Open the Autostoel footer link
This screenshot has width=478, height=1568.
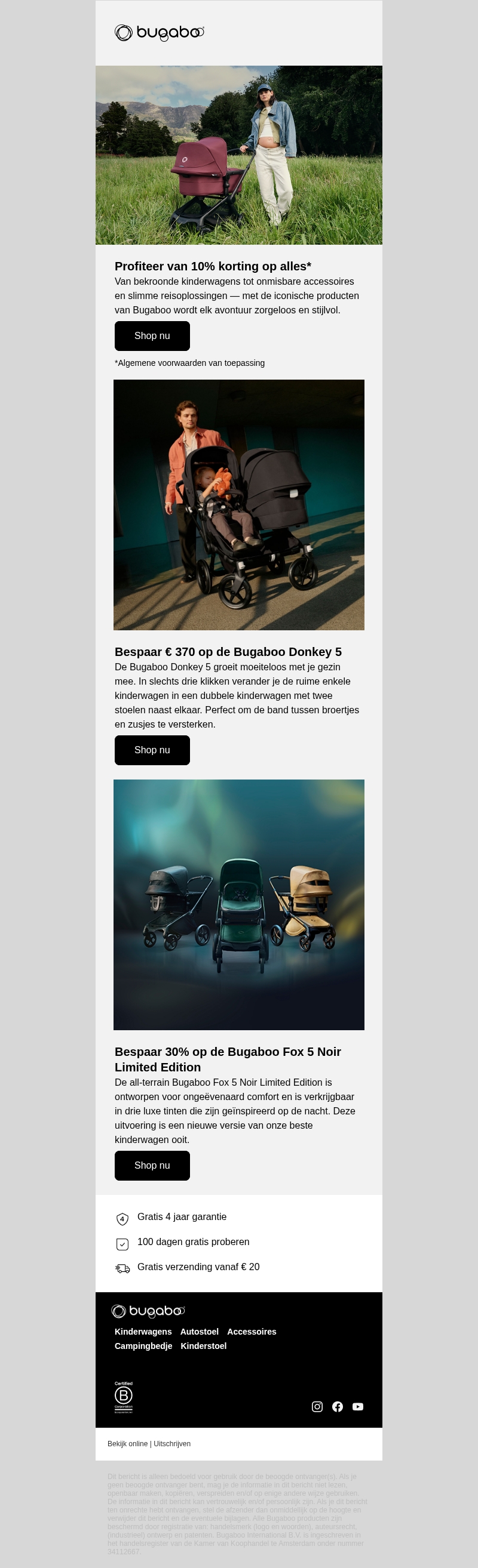(x=200, y=1331)
